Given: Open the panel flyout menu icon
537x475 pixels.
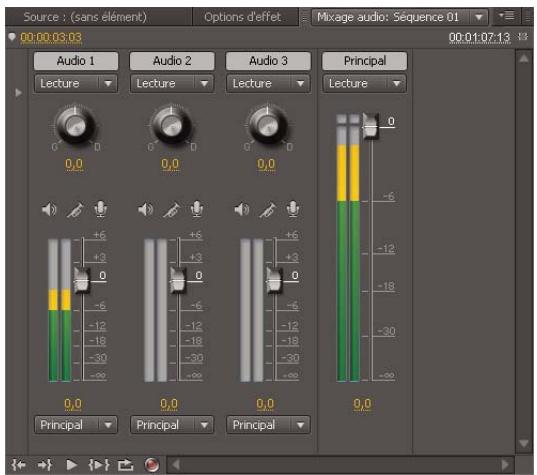Looking at the screenshot, I should (x=507, y=16).
